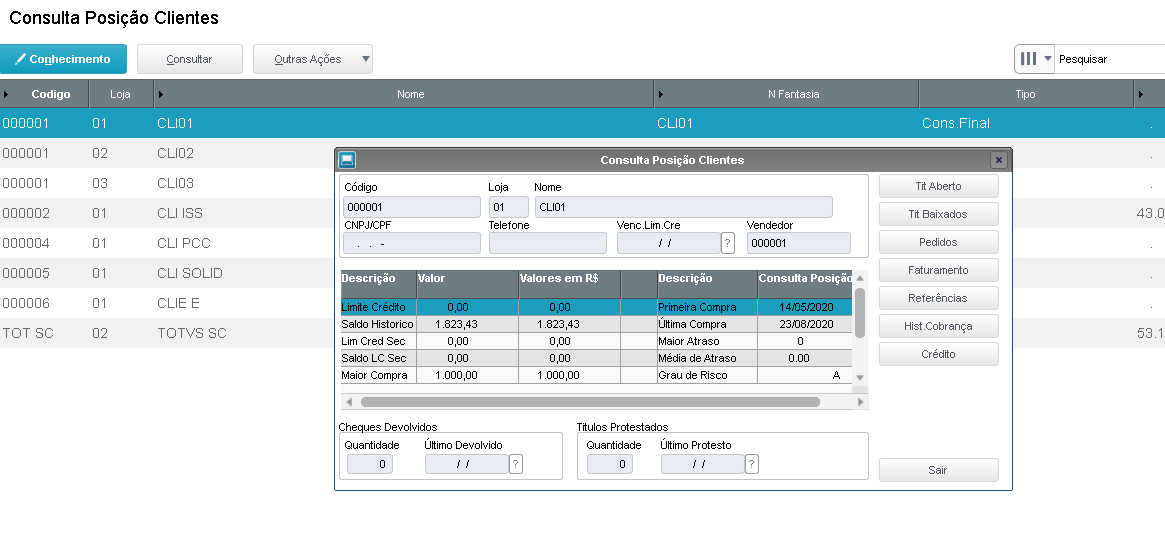Click the Pesquisar search field
Image resolution: width=1165 pixels, height=535 pixels.
click(x=1110, y=59)
